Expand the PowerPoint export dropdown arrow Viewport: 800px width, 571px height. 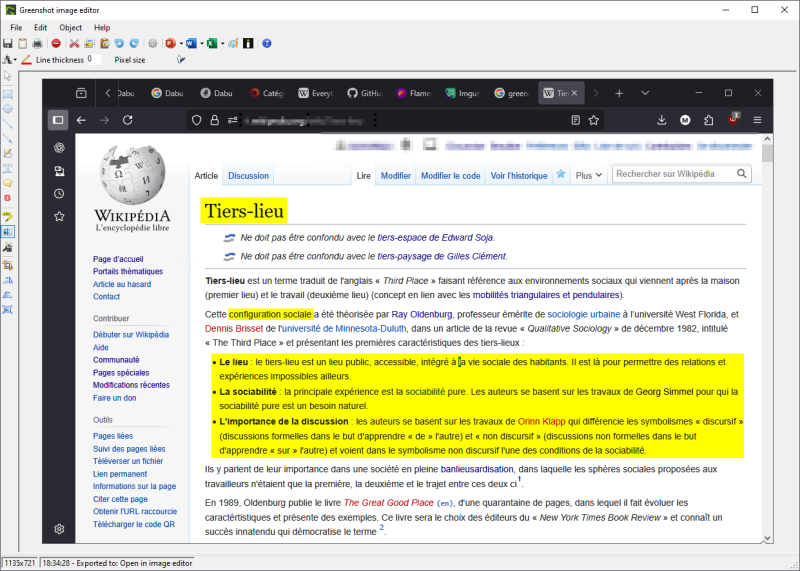click(x=181, y=44)
